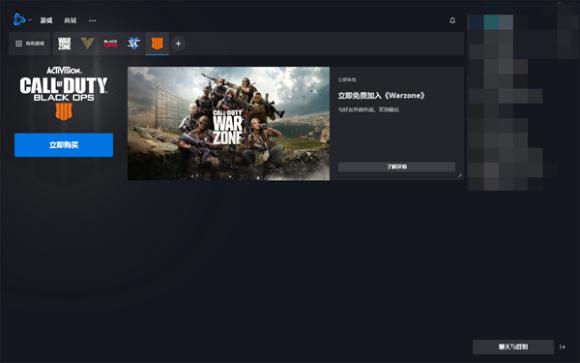Click the 立即免费加入《Warzone》 headline

[x=381, y=95]
